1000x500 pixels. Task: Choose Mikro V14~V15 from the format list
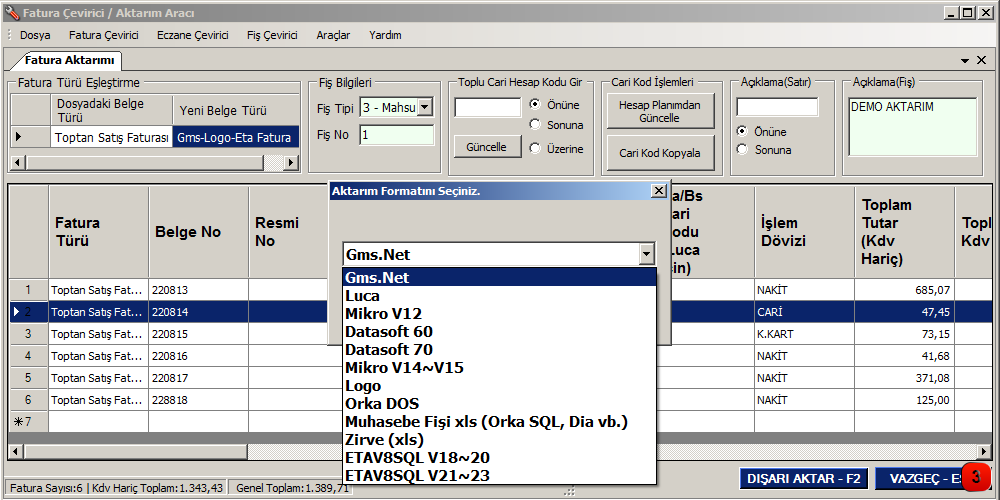499,368
